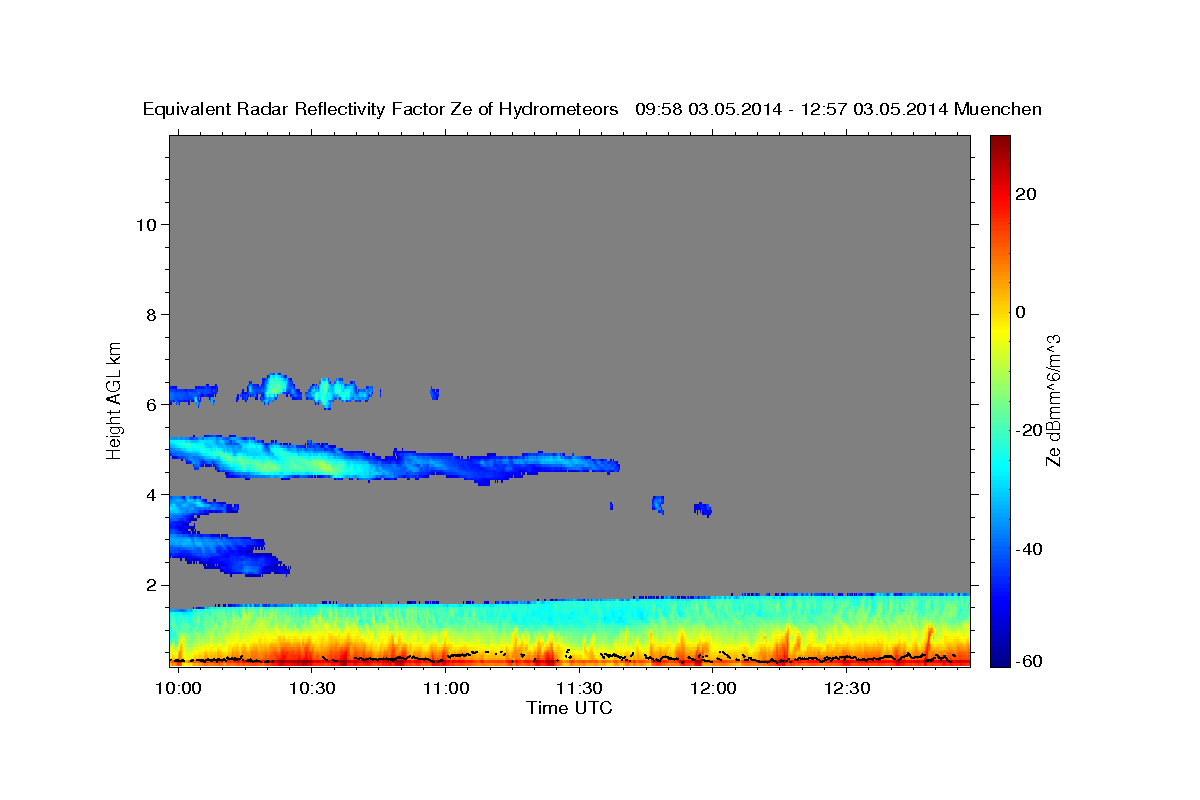Screen dimensions: 1200x800
Task: Click the colorbar label 'Ze dBmm^6/m^3'
Action: [1053, 400]
